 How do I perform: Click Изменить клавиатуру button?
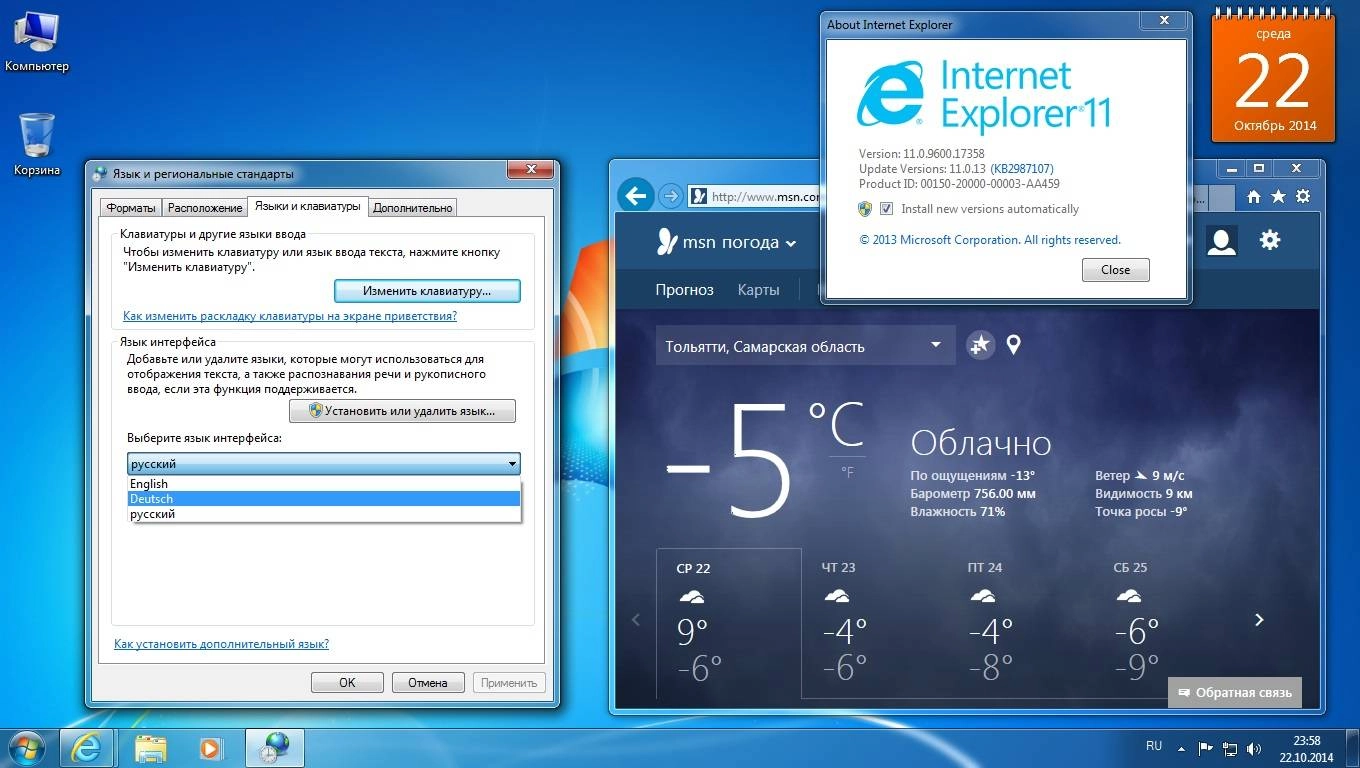coord(427,291)
